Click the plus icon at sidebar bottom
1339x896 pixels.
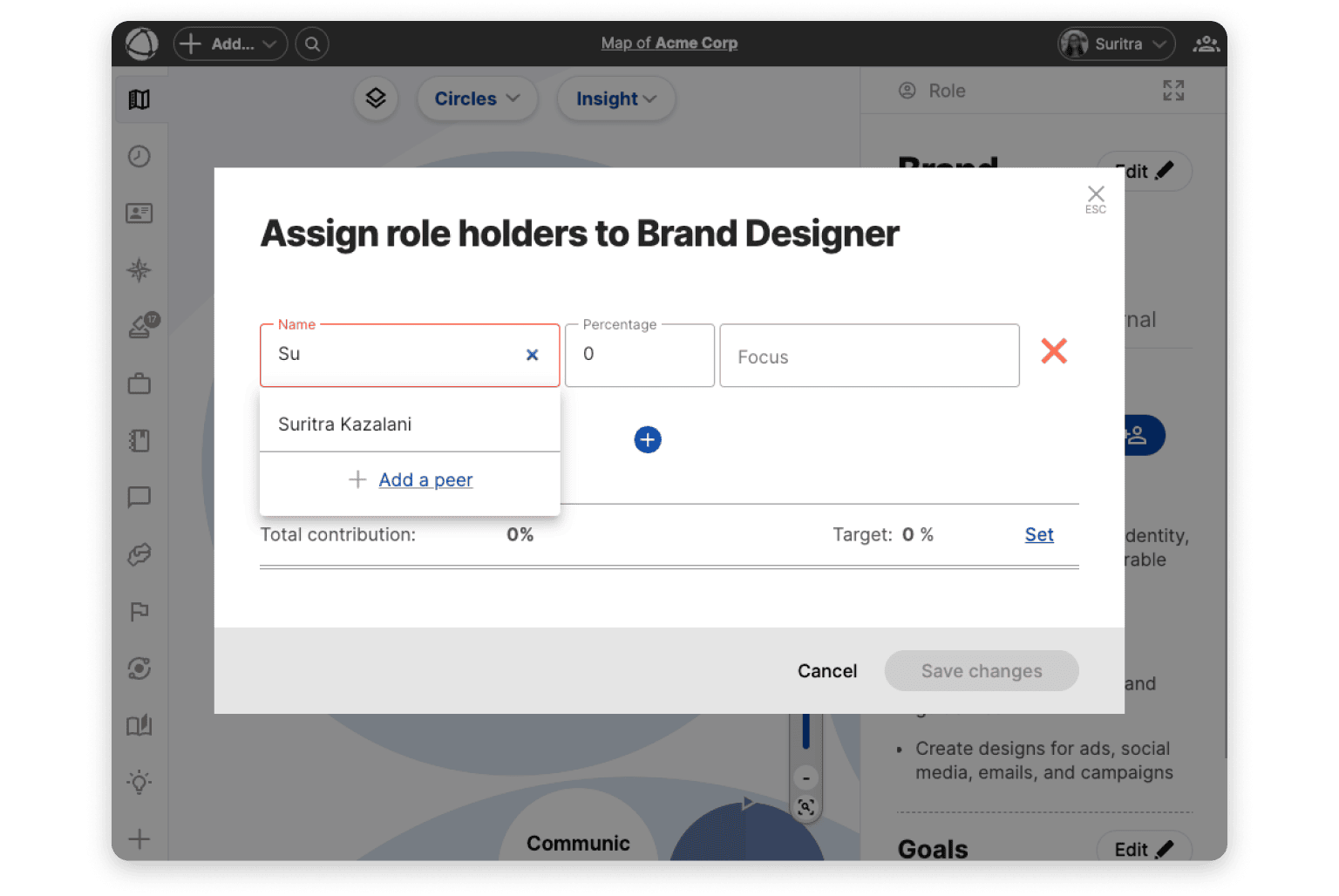tap(139, 839)
